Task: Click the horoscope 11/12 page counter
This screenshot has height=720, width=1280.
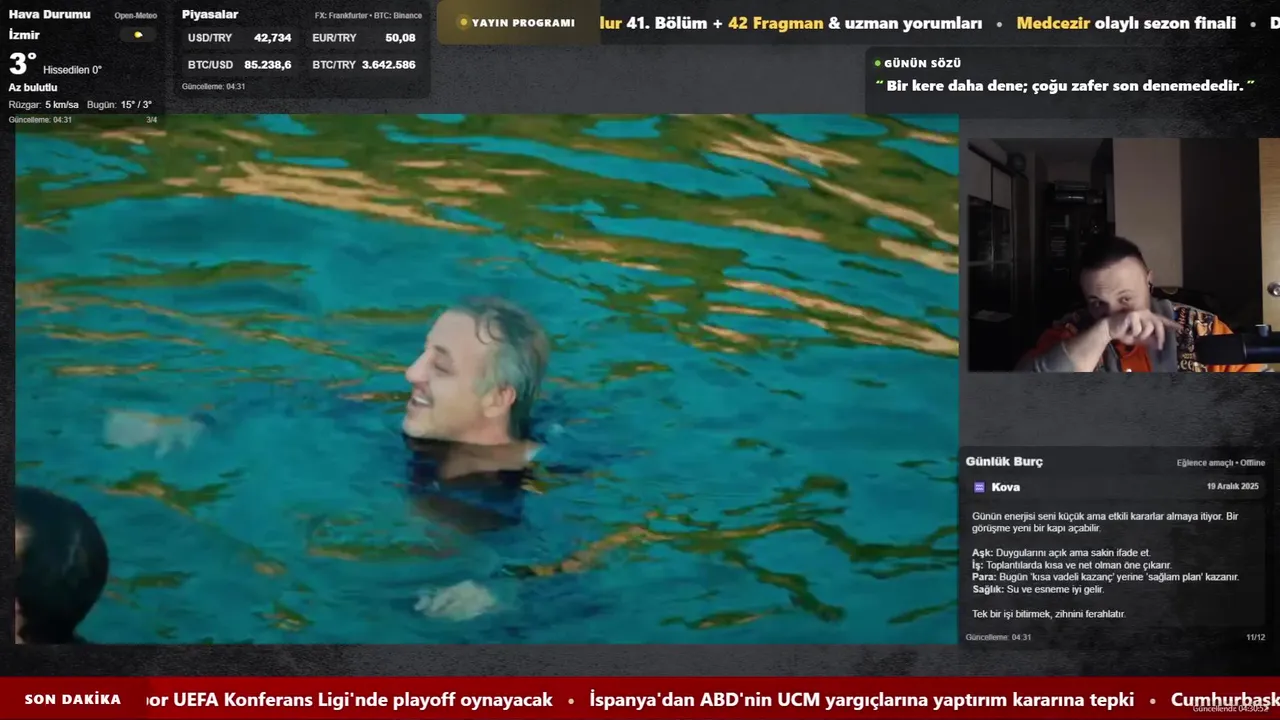Action: [1255, 638]
